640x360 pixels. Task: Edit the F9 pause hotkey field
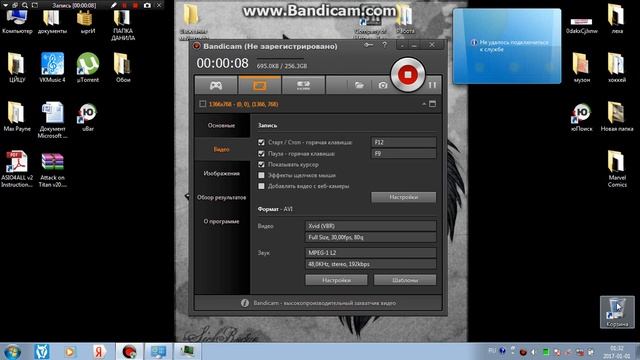[x=403, y=153]
